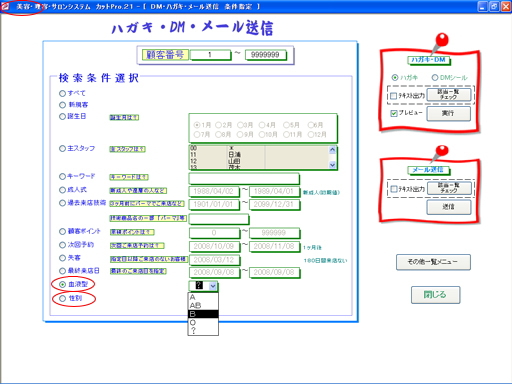Click the 1989/04/01 date field

coord(274,191)
